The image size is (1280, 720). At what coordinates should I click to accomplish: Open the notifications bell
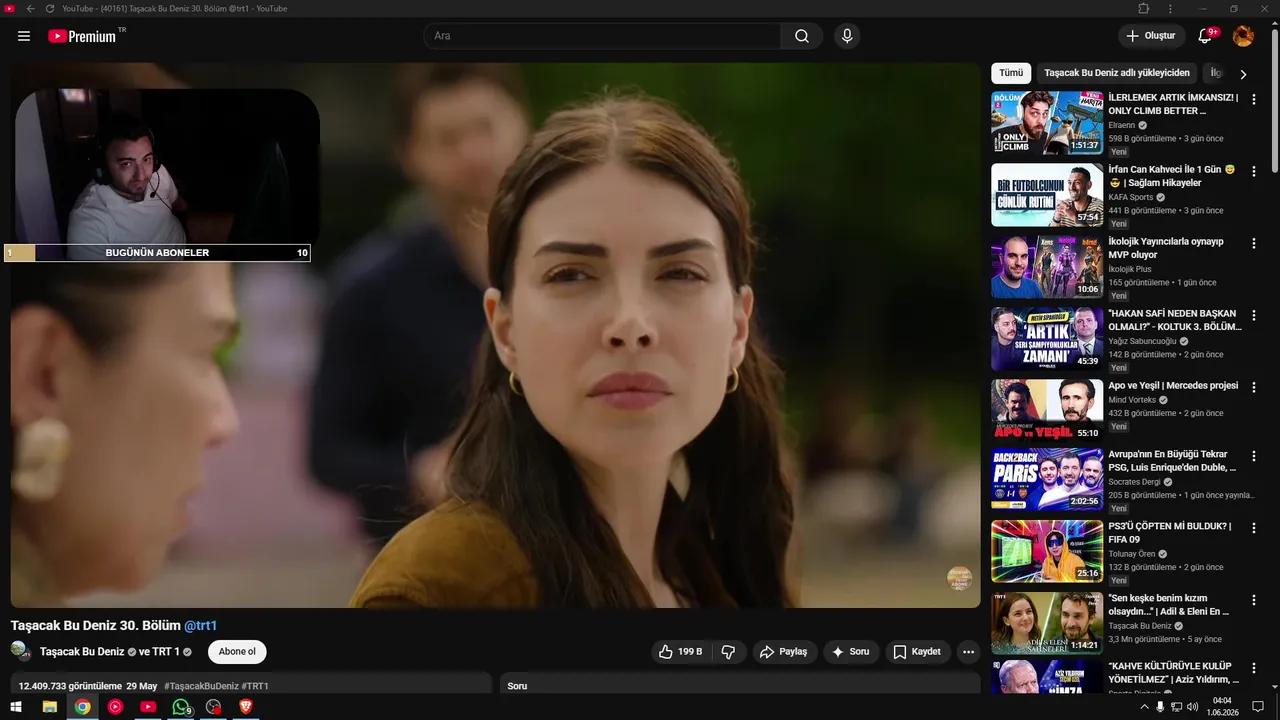point(1205,36)
